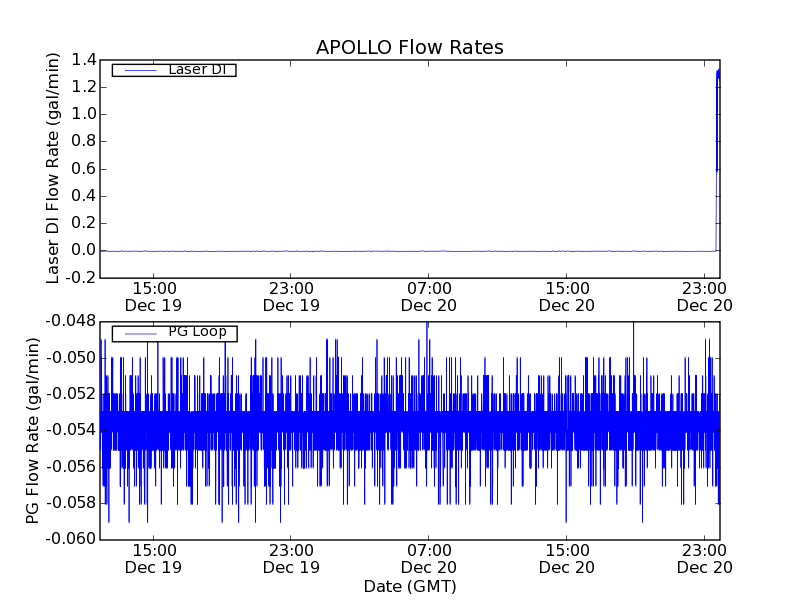Click 23:00 Dec 19 label under the lower plot
The height and width of the screenshot is (600, 800).
point(291,558)
